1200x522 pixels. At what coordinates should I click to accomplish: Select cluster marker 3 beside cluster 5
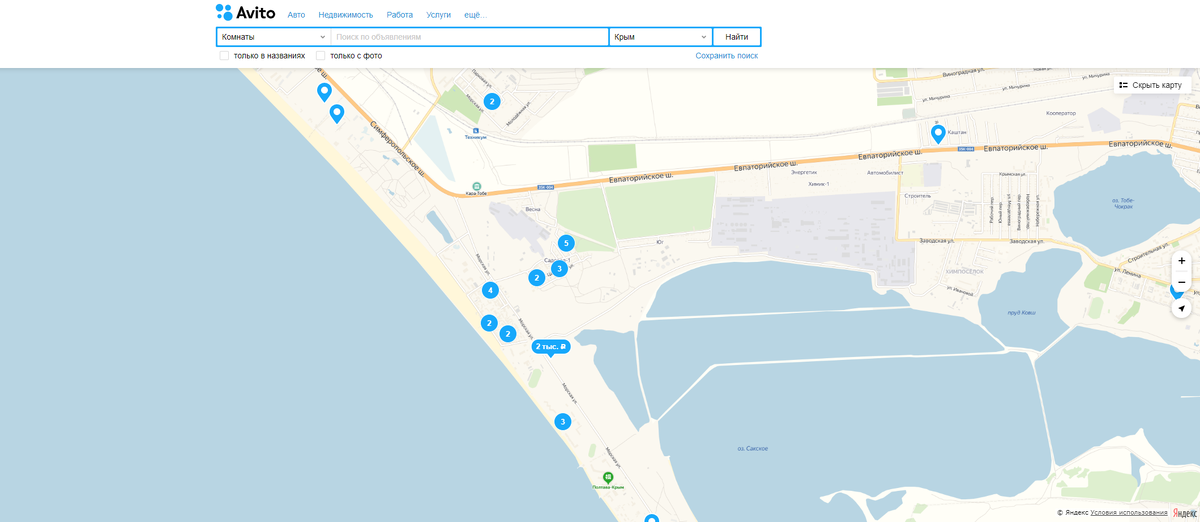point(559,268)
